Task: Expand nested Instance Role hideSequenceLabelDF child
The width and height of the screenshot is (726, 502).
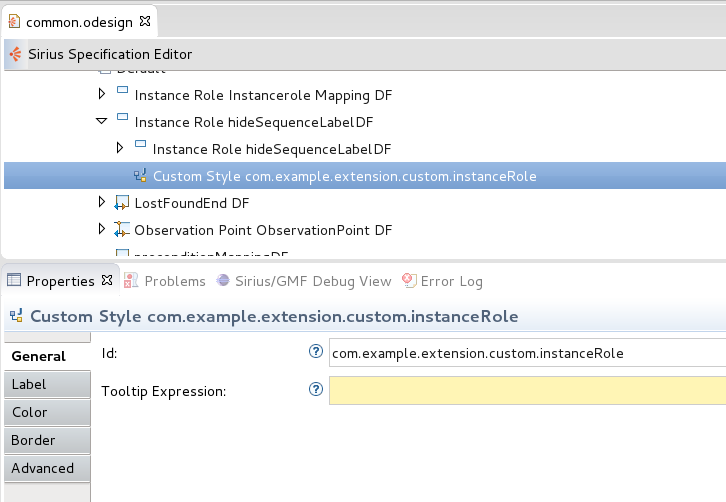Action: point(120,149)
